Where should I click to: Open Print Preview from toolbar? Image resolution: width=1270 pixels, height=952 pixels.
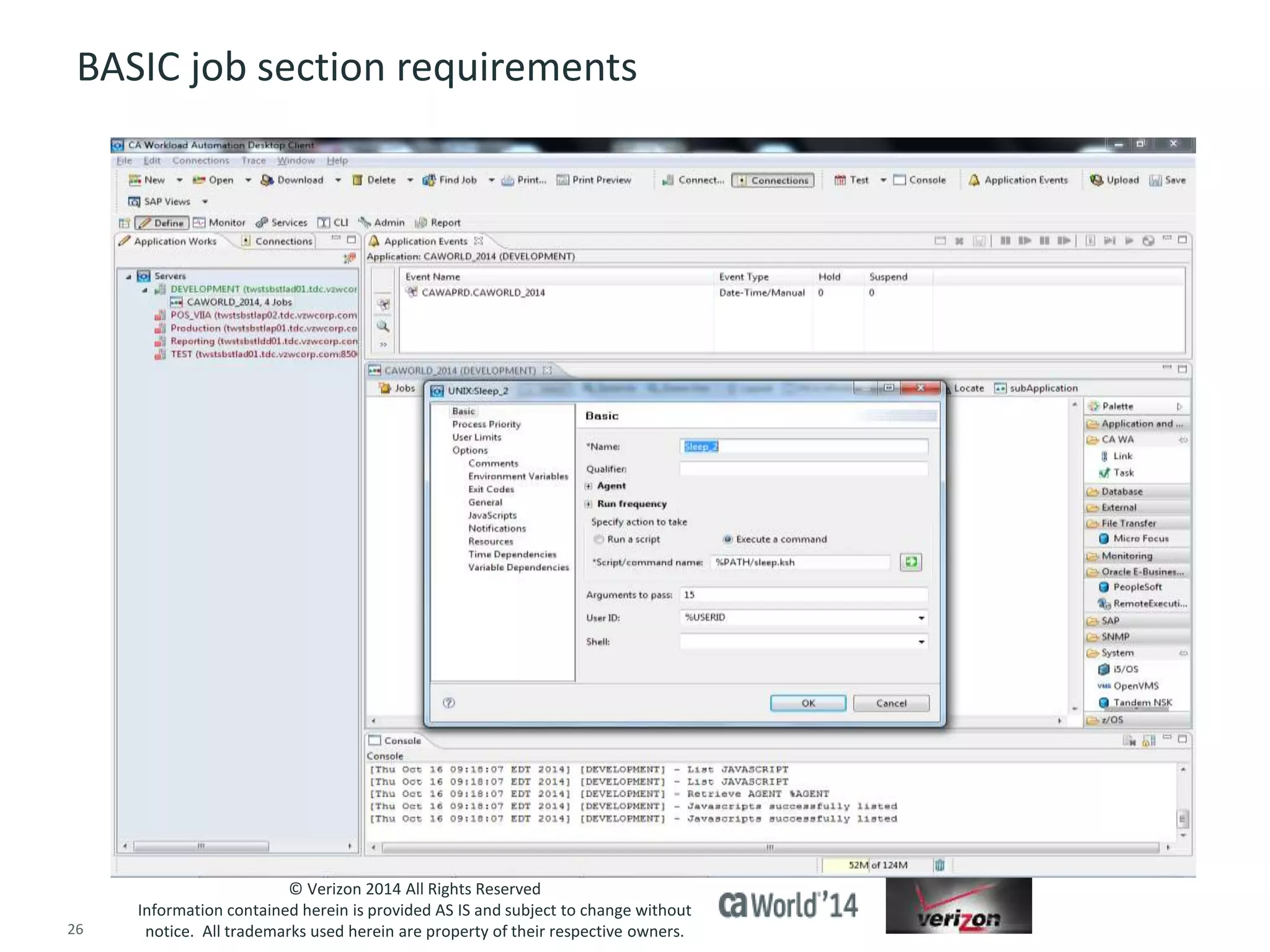(x=593, y=180)
